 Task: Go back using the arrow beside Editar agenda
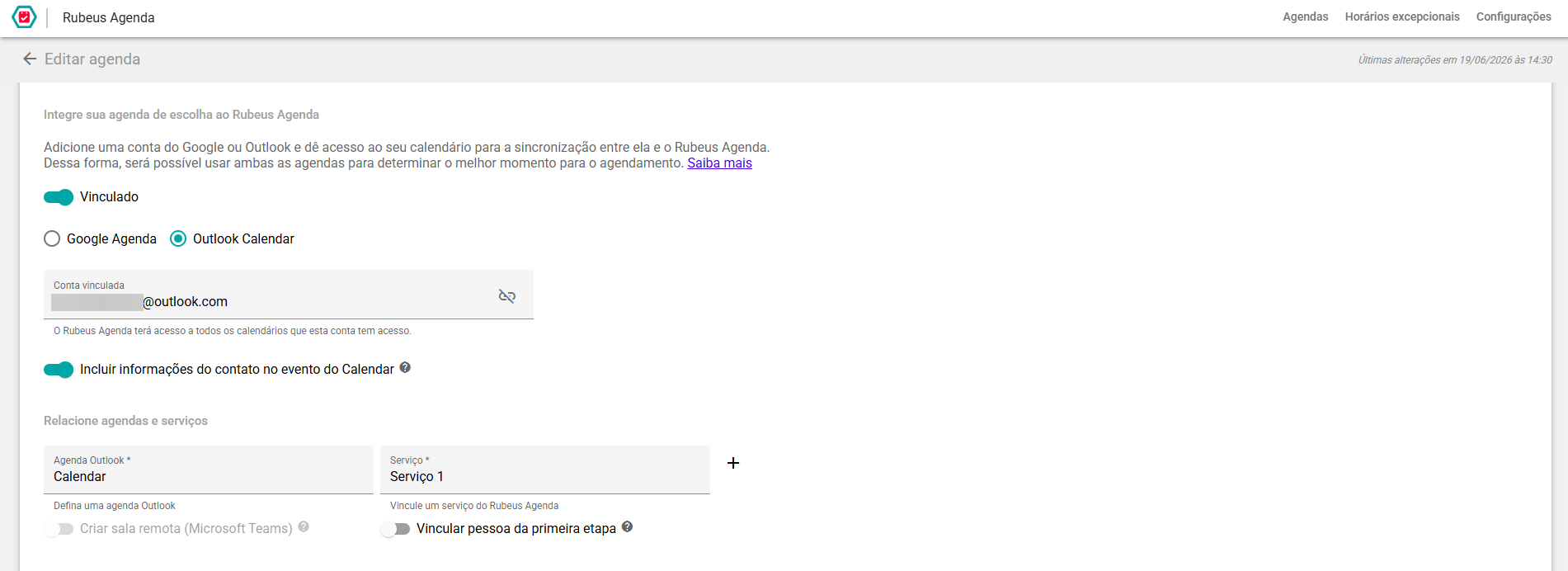(x=30, y=59)
